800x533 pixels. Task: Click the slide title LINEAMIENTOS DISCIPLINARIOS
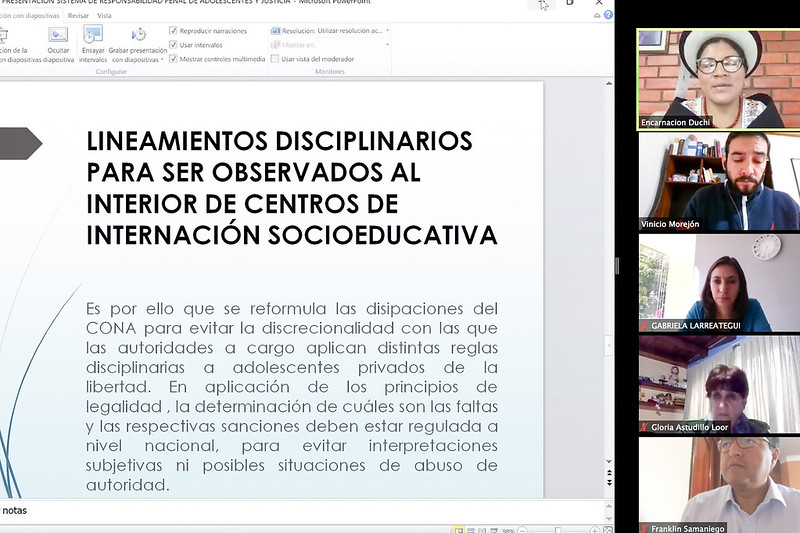[x=291, y=188]
